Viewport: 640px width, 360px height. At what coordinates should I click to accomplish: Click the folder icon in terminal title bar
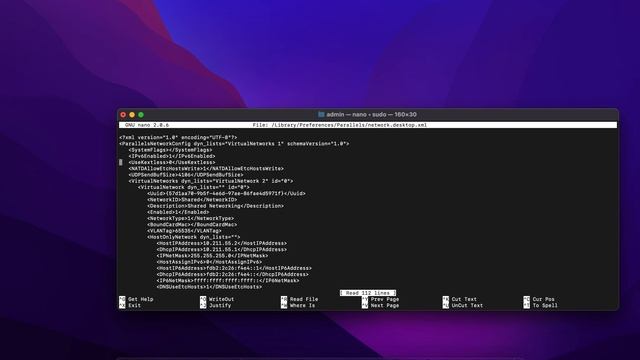321,115
